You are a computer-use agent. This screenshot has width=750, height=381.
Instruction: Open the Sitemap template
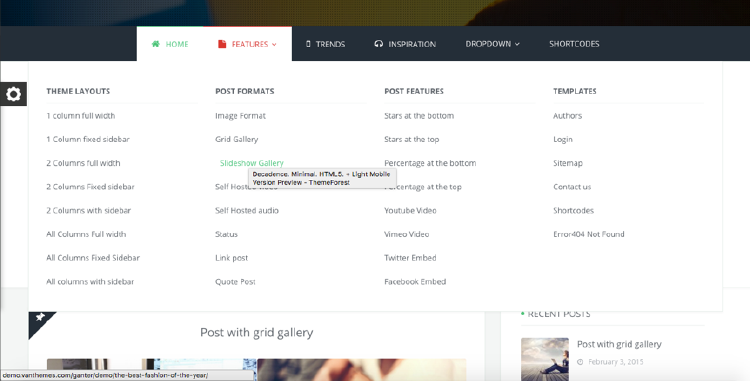click(568, 163)
